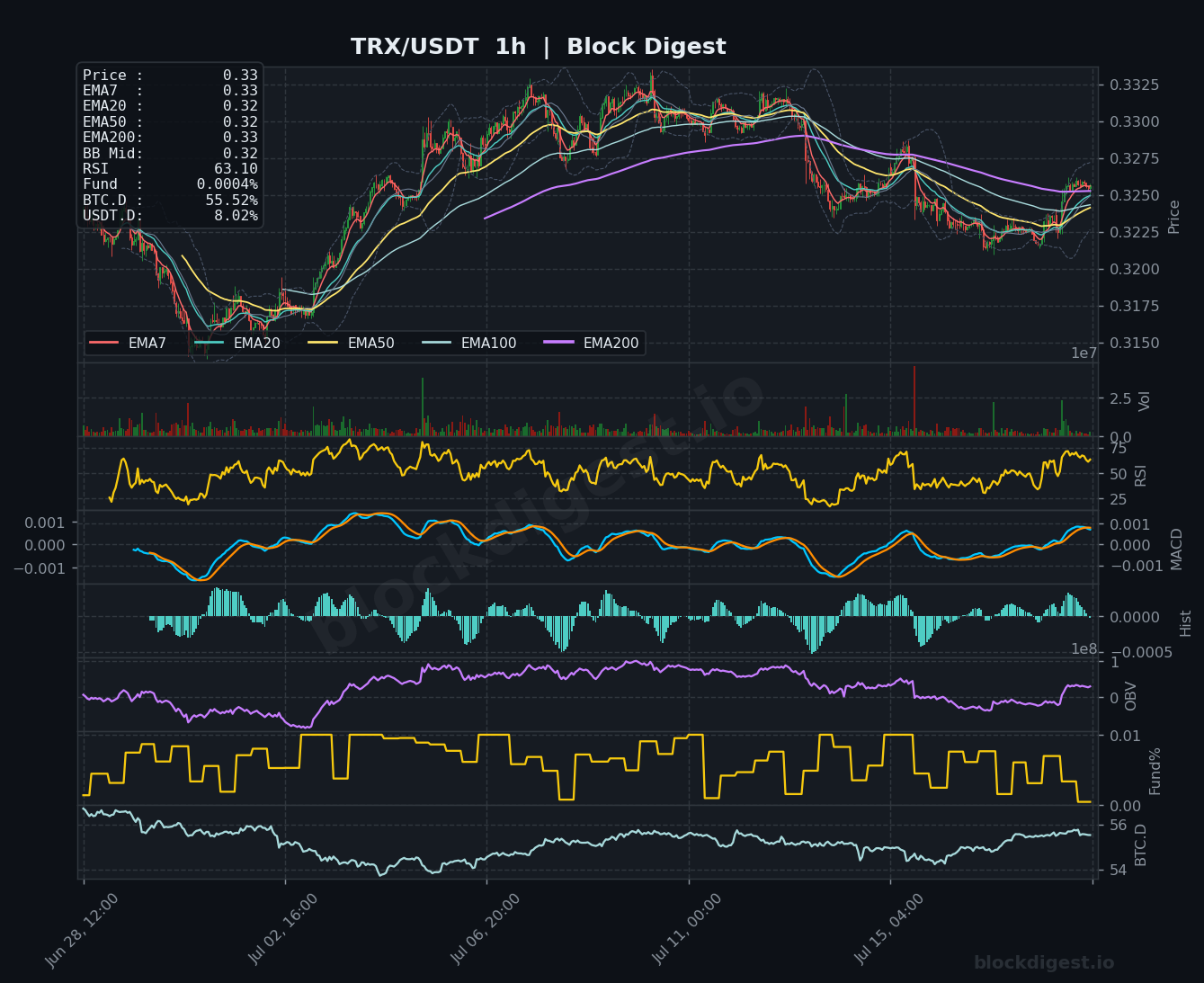Click the Jul 11, 00:00 date label

click(686, 930)
